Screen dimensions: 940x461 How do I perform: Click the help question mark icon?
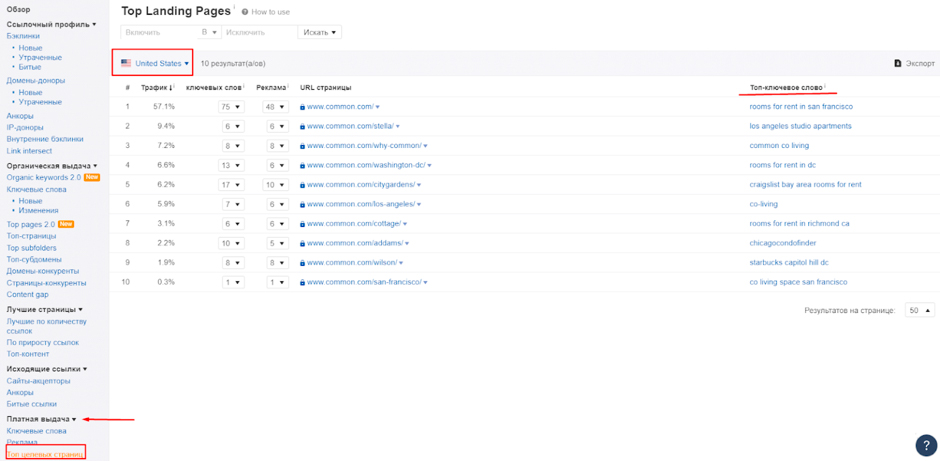point(925,446)
